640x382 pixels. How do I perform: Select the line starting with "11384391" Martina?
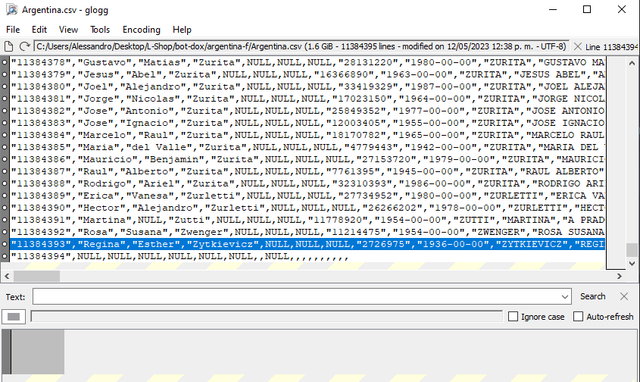307,220
